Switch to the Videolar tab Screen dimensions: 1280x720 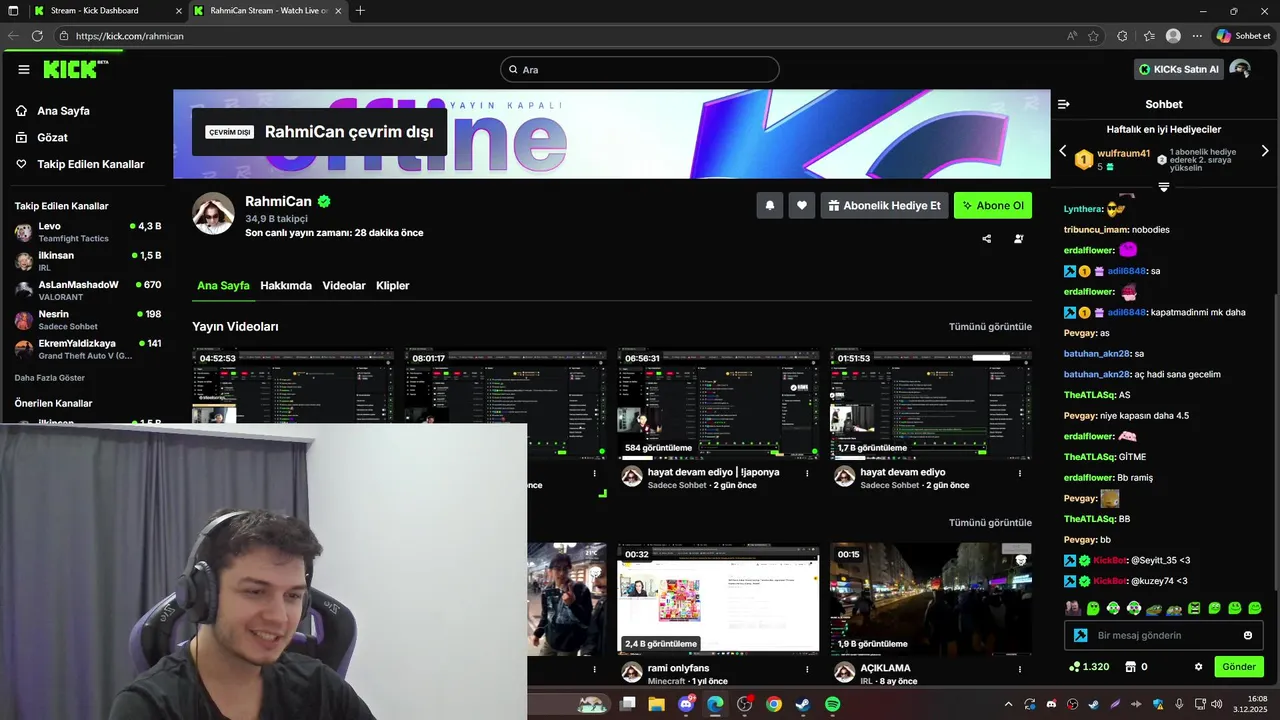pyautogui.click(x=344, y=286)
